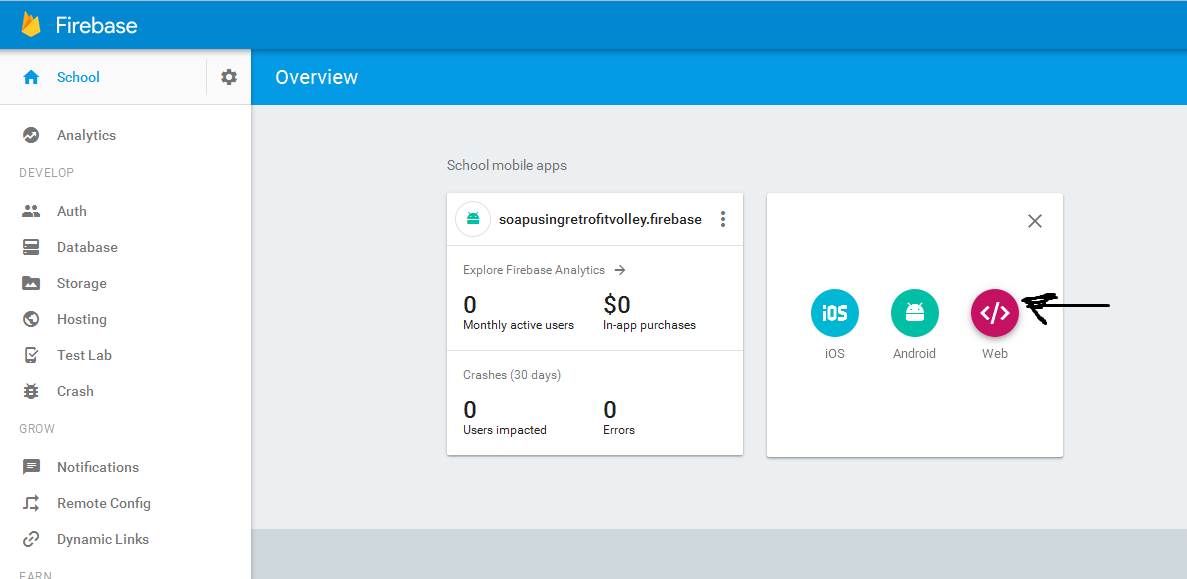Click the Auth people icon

point(31,211)
